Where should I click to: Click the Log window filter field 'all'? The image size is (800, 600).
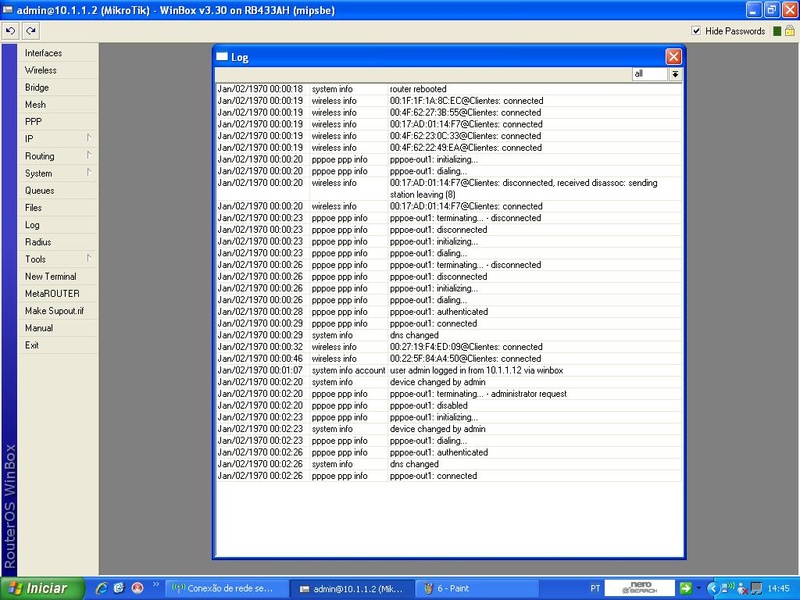click(x=649, y=74)
